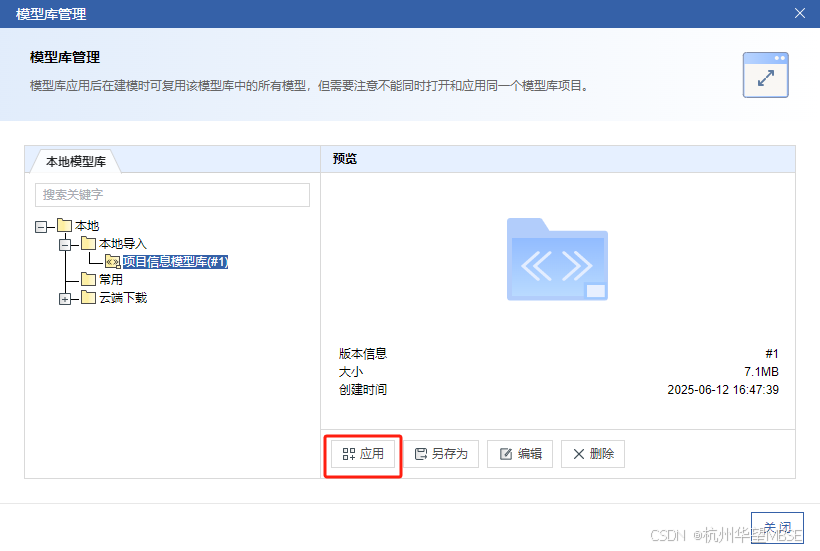The image size is (820, 551).
Task: Click the 编辑 (edit) button
Action: coord(520,454)
